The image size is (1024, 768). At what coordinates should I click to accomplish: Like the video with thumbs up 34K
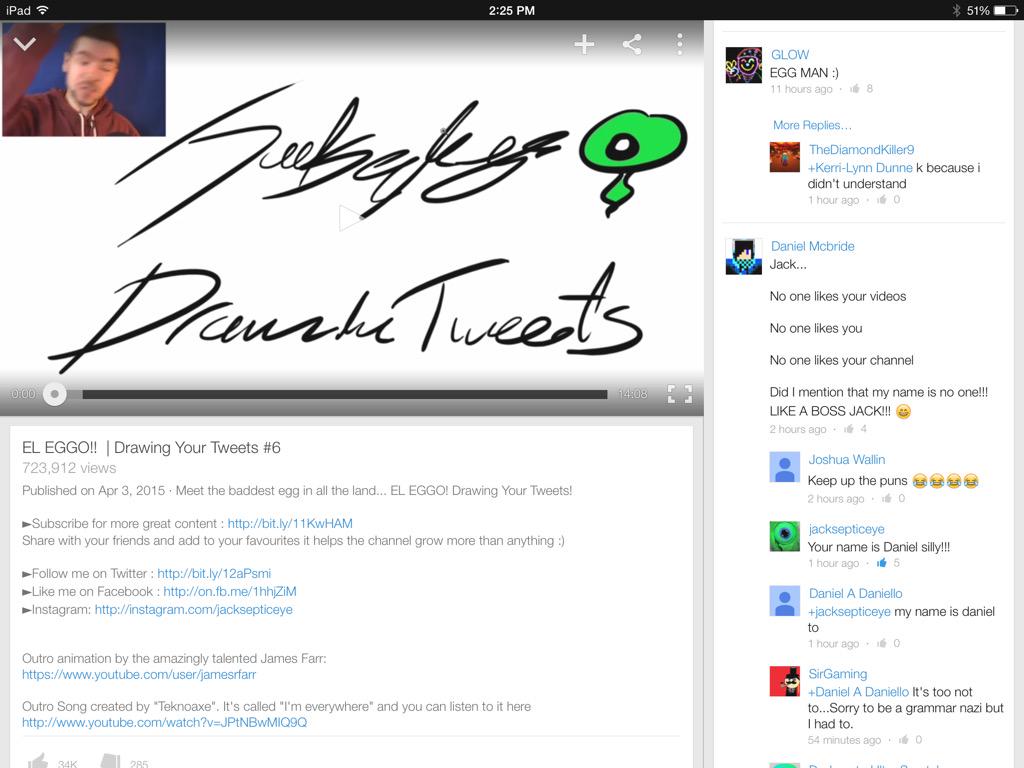click(39, 761)
